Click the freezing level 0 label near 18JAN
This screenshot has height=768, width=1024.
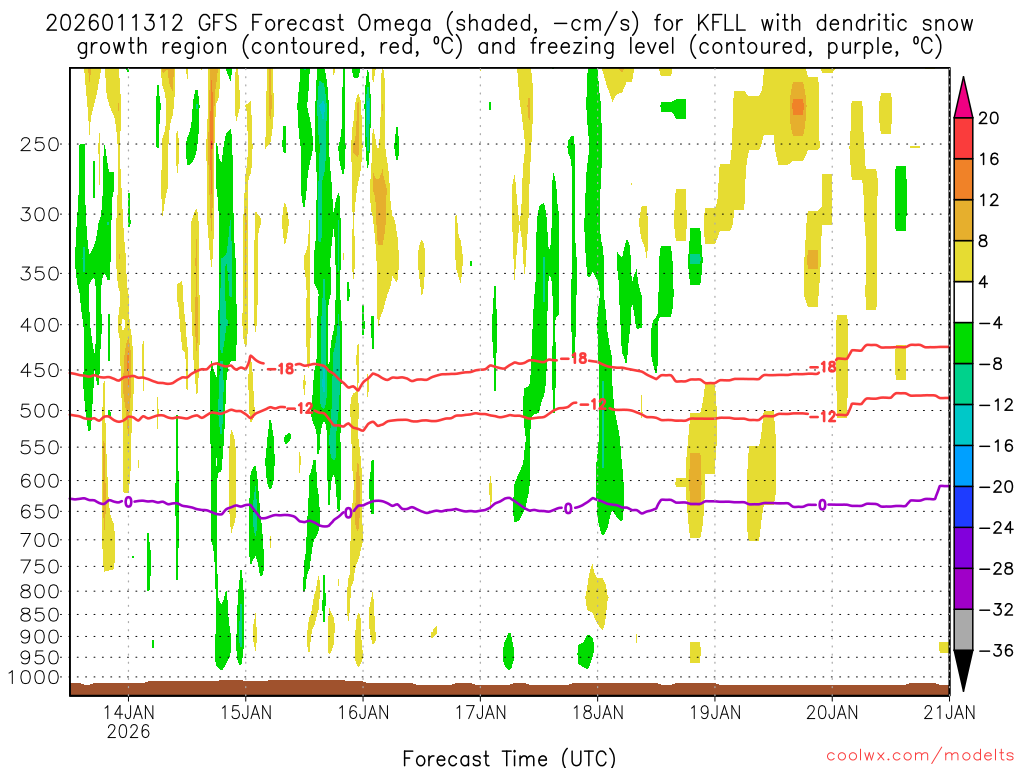coord(568,508)
